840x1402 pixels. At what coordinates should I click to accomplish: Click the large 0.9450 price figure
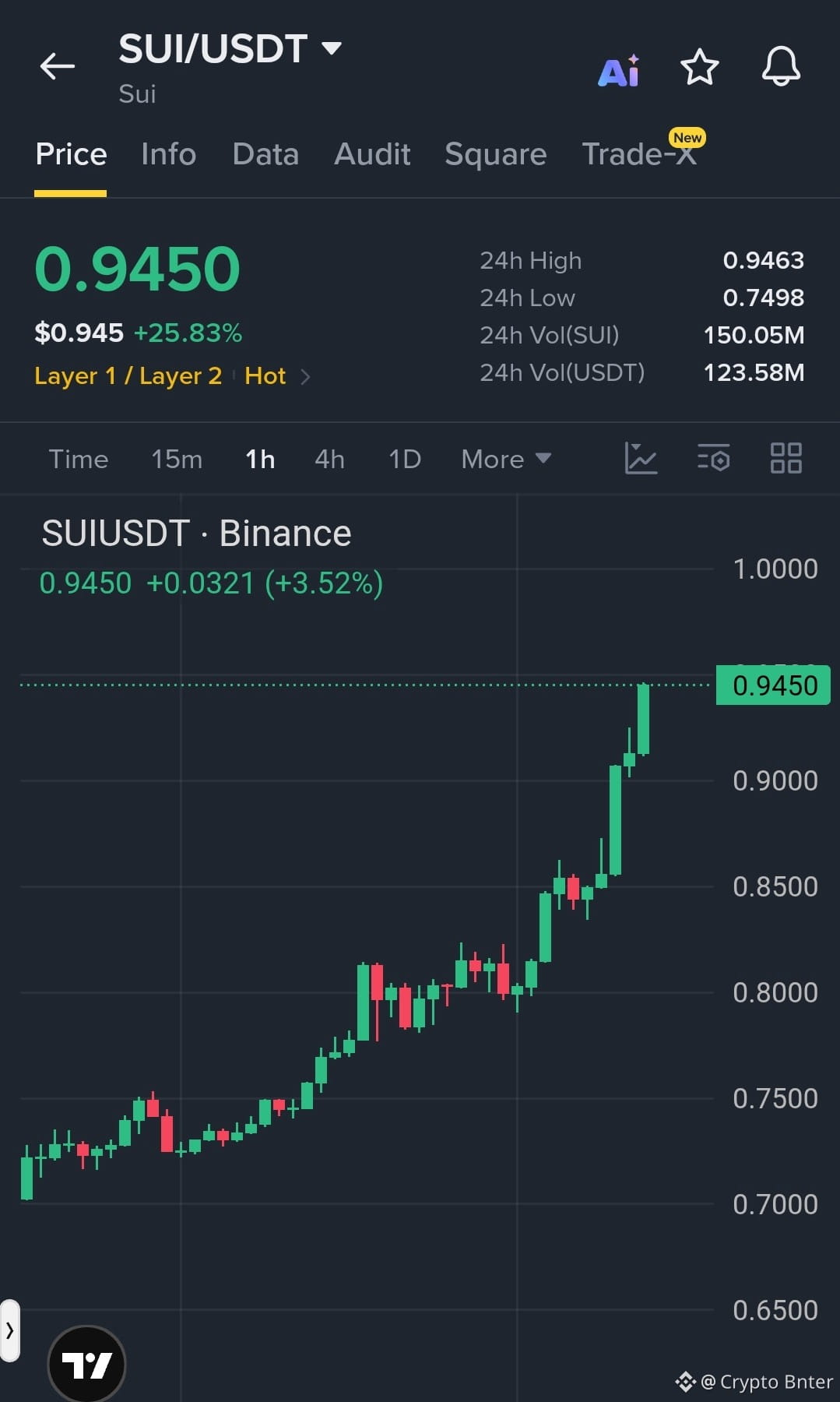[138, 269]
